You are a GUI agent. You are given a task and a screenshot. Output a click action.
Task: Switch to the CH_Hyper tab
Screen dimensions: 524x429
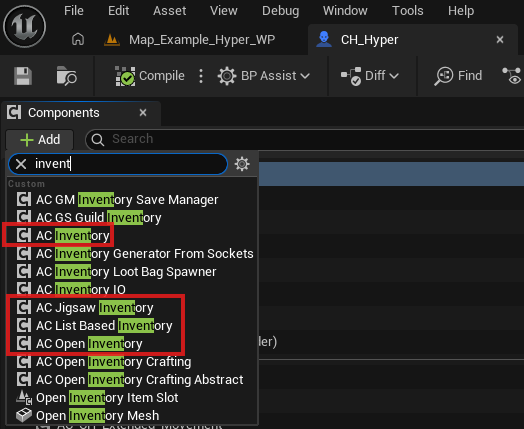click(370, 40)
